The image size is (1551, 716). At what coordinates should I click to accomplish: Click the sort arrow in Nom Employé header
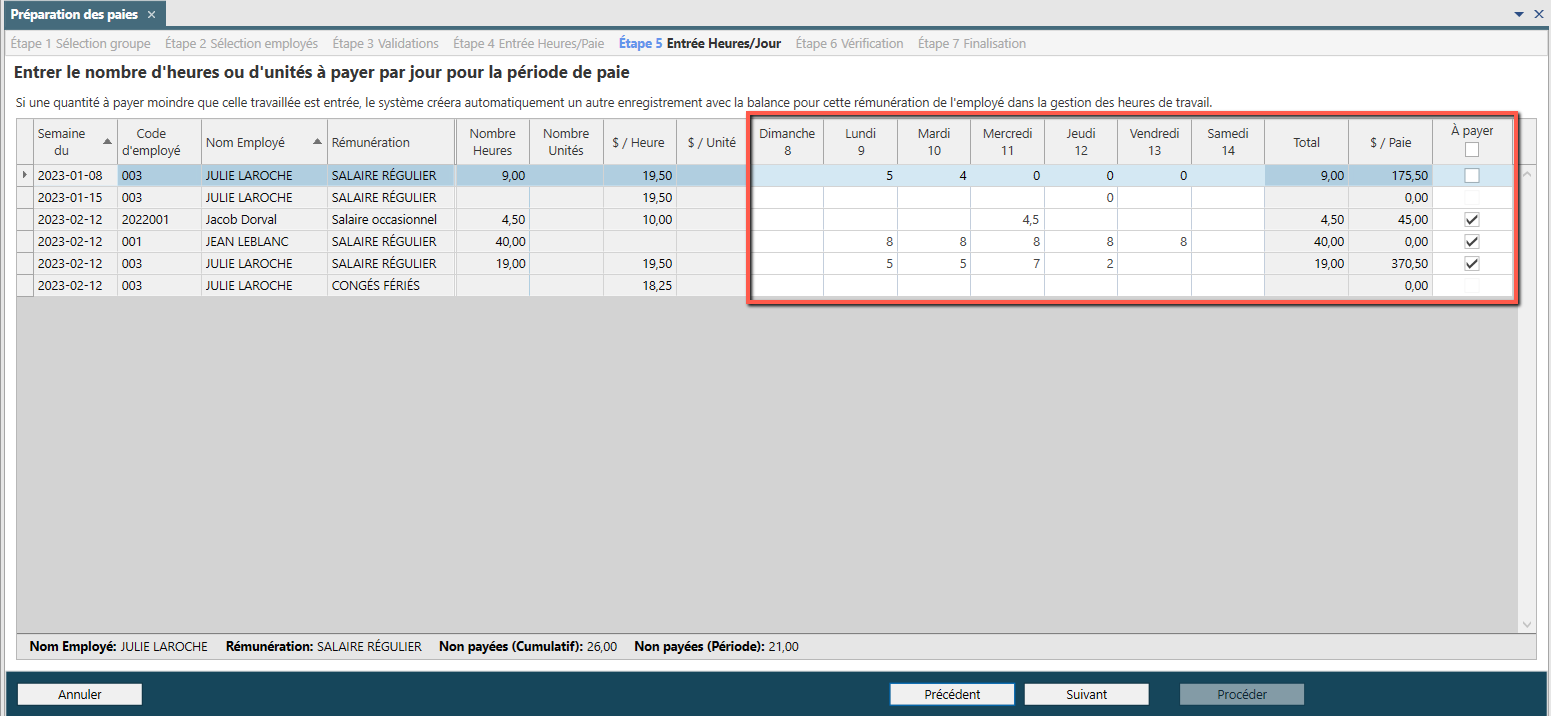(x=319, y=142)
